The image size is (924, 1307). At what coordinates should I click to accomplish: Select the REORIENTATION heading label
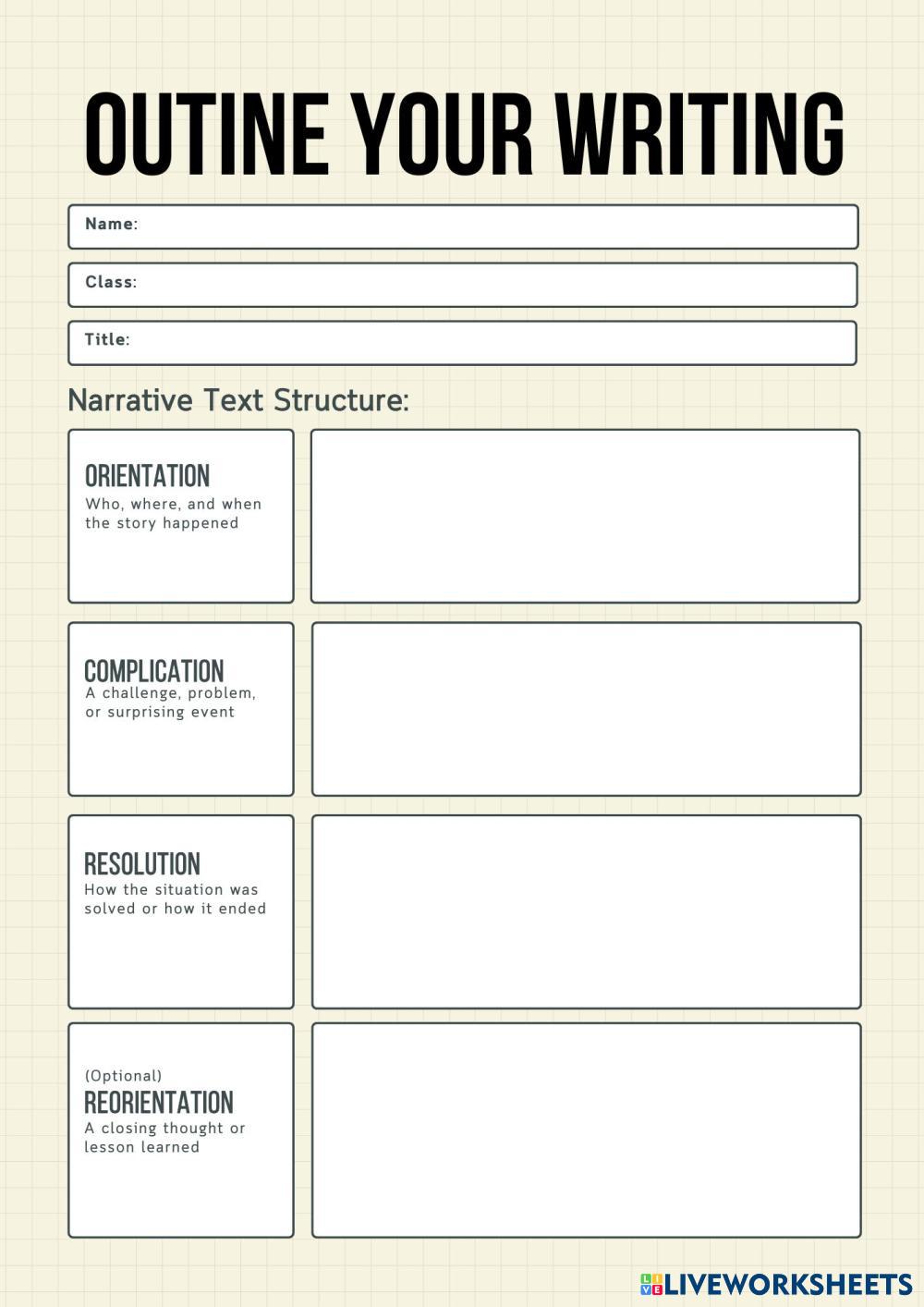pos(159,1102)
